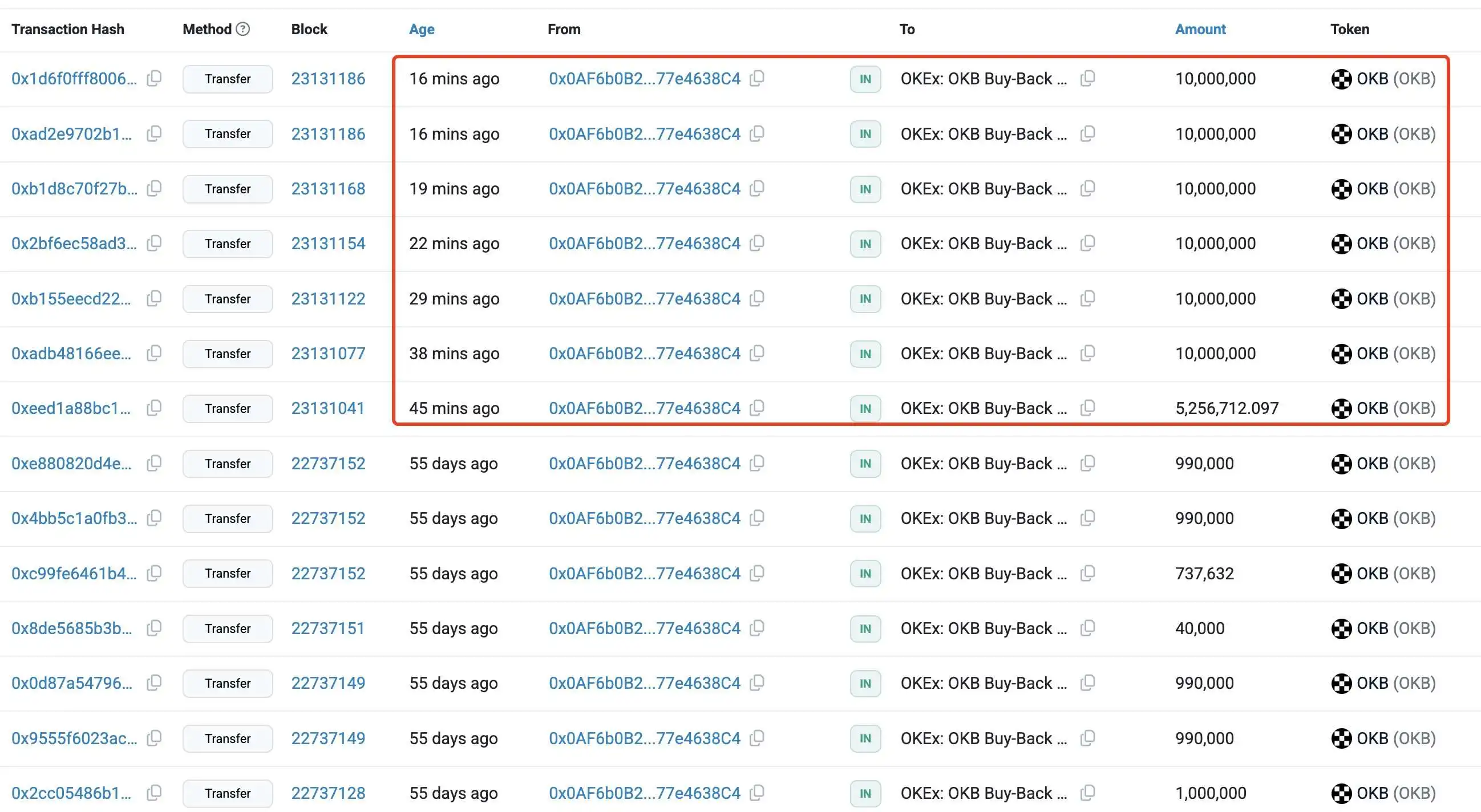Copy the To address in the 5,256,712.097 row
1481x812 pixels.
1087,408
